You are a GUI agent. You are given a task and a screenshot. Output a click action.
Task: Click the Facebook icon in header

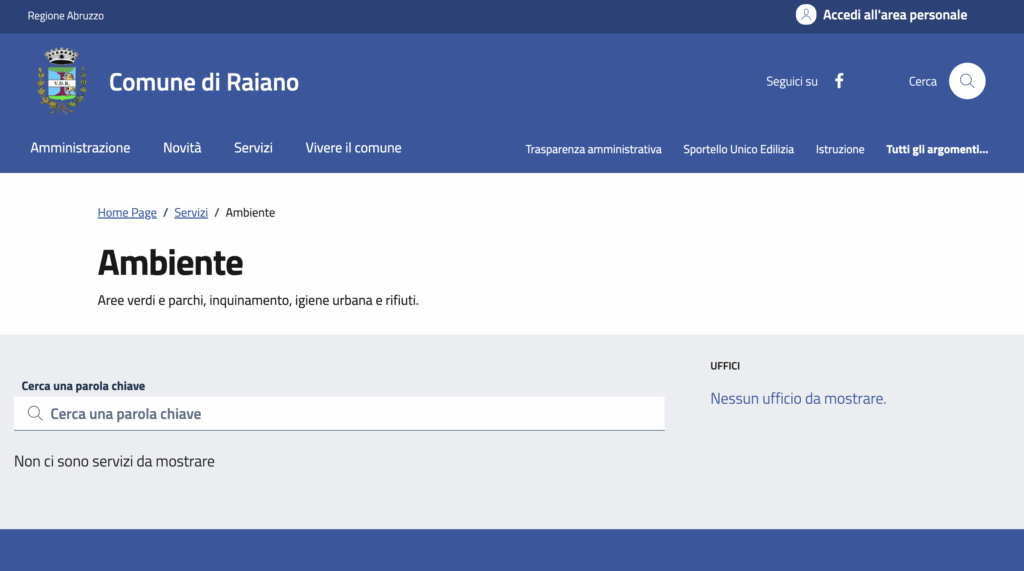(839, 81)
